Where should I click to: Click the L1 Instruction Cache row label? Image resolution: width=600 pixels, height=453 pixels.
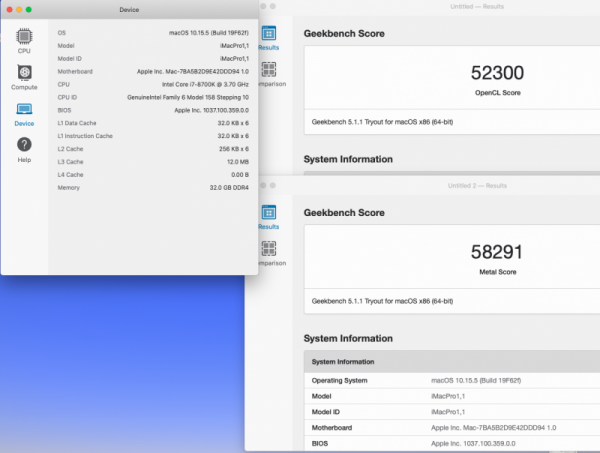[85, 136]
